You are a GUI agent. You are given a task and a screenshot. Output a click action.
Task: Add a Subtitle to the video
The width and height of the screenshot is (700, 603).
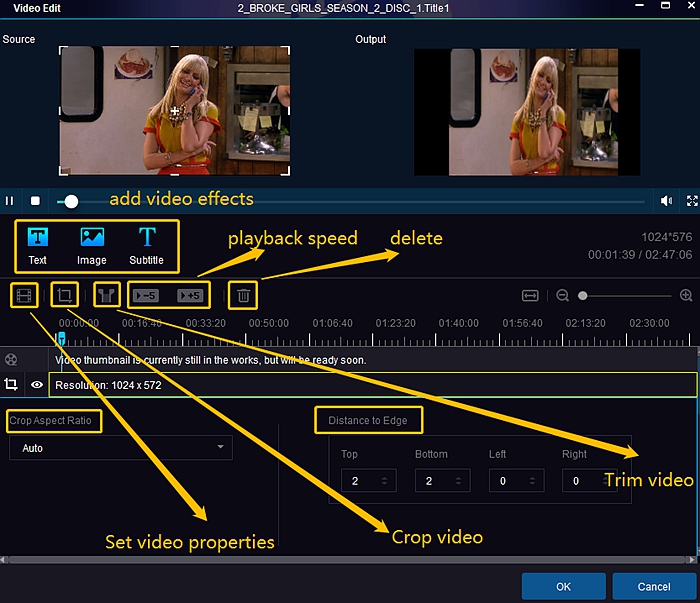pos(146,246)
